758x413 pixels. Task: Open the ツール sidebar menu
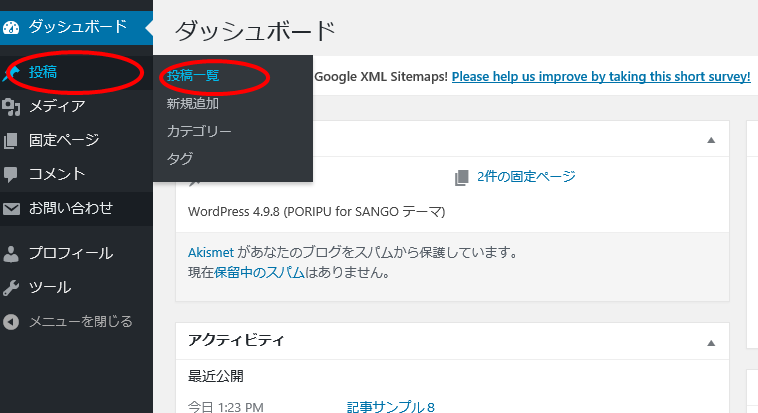(x=76, y=288)
